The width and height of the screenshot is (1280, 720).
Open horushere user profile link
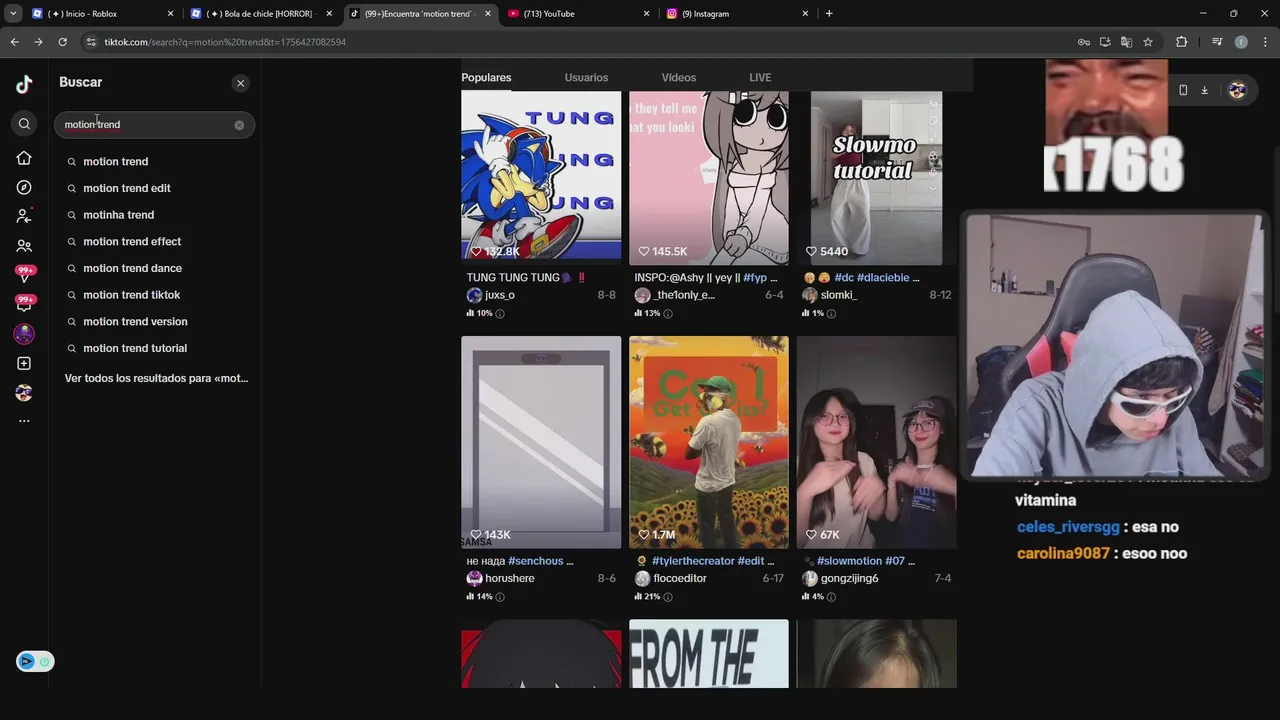point(509,578)
